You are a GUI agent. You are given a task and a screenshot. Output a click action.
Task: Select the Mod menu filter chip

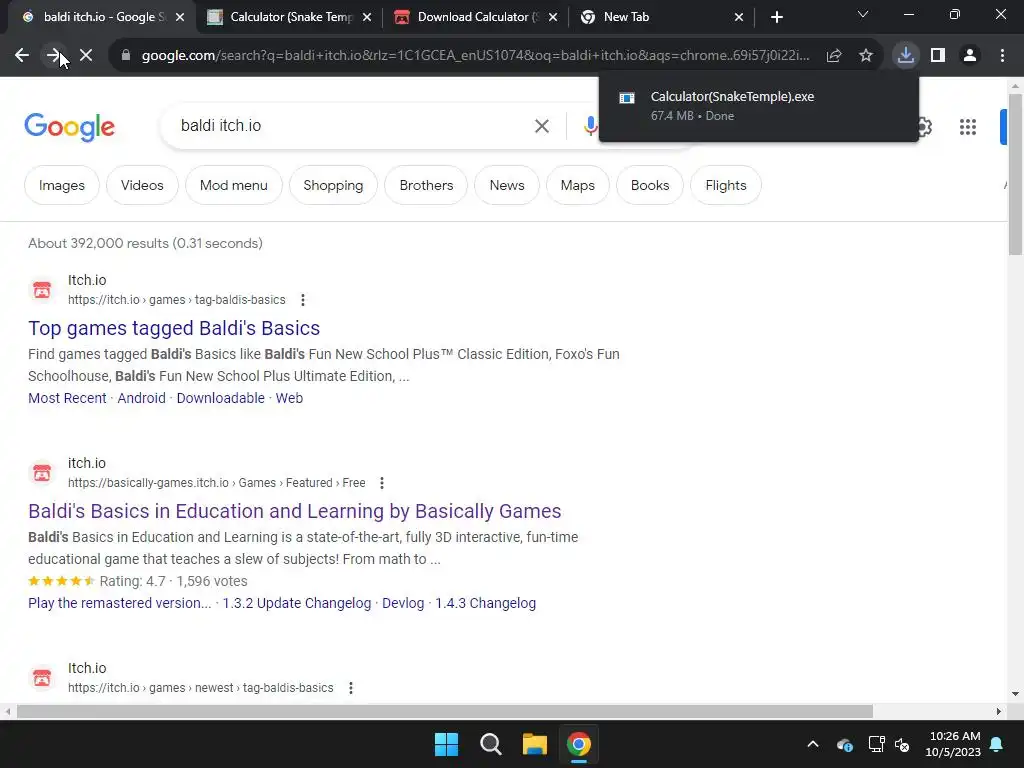tap(233, 185)
